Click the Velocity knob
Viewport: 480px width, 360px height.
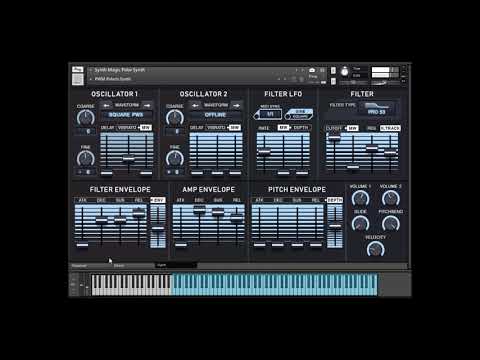click(x=376, y=249)
